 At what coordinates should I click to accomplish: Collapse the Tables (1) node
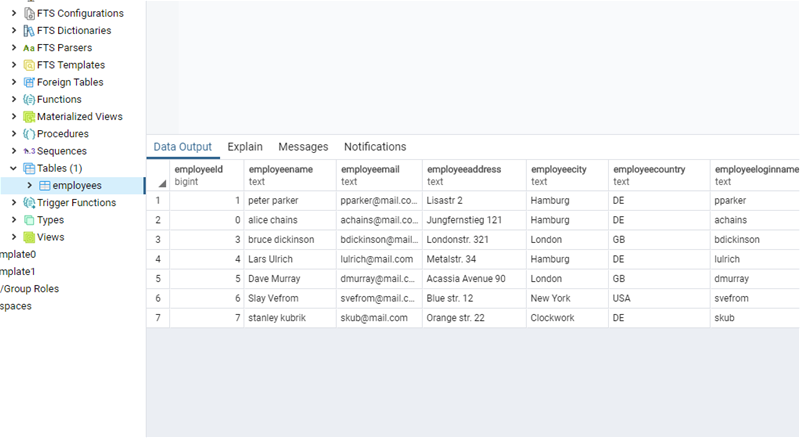tap(14, 168)
